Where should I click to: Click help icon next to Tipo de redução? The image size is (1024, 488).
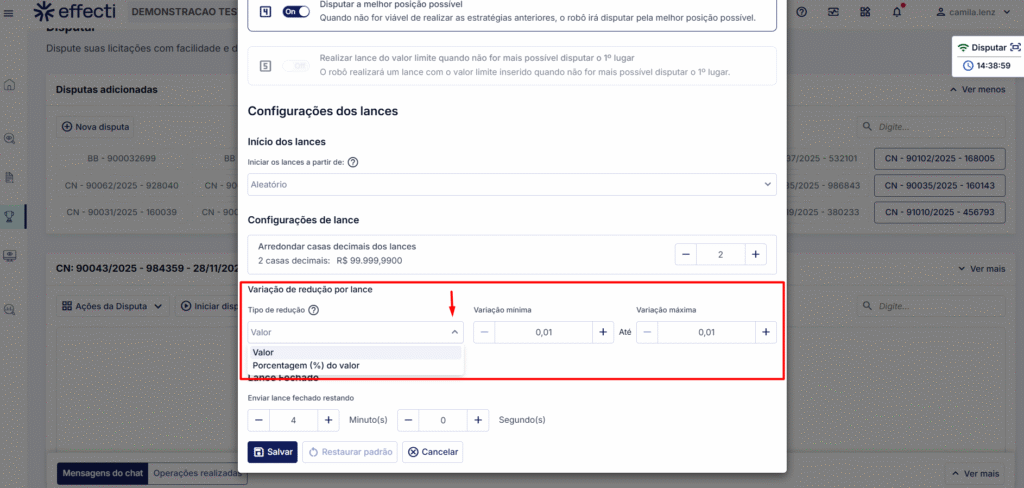[x=314, y=310]
